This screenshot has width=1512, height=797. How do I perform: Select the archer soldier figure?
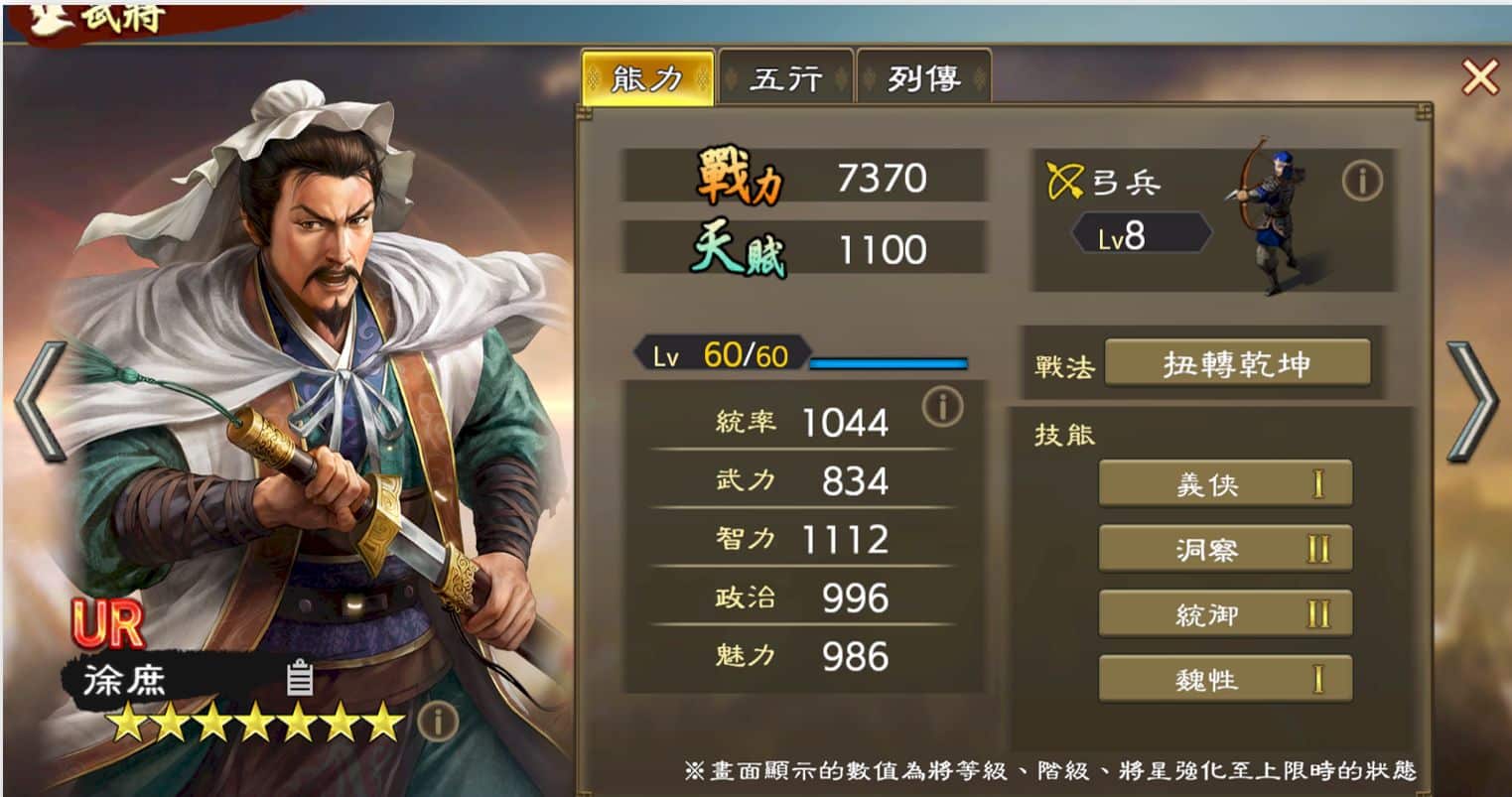(1266, 216)
